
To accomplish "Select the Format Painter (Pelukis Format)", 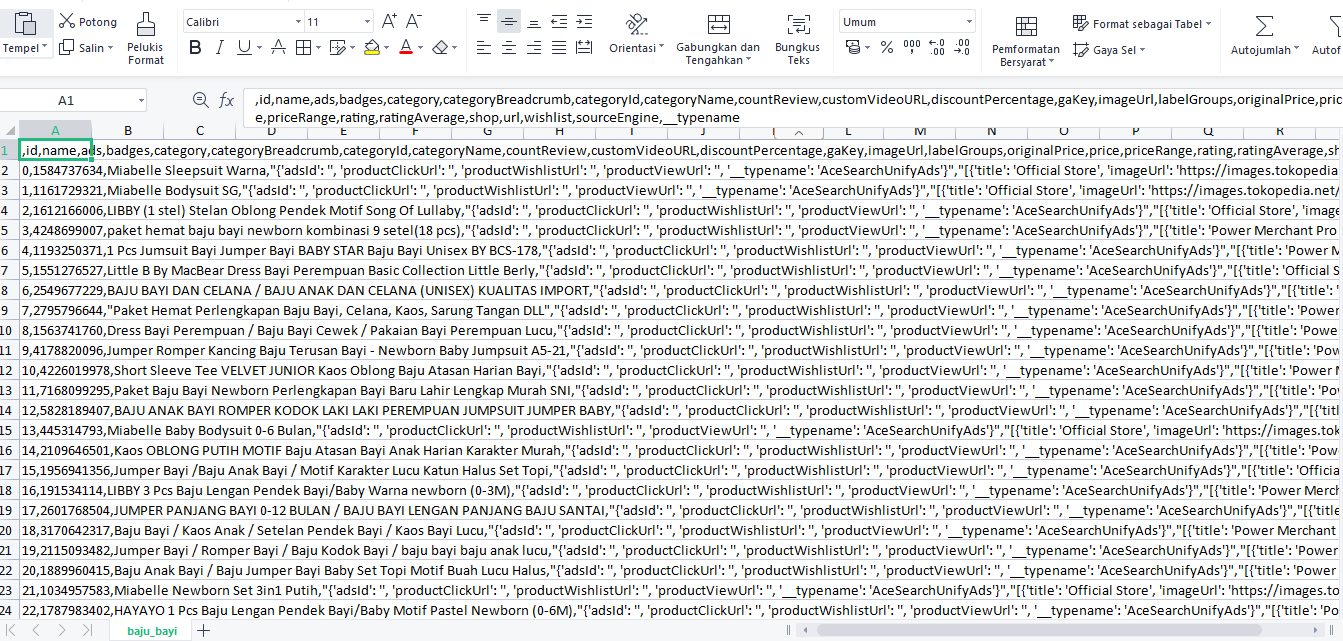I will coord(146,40).
